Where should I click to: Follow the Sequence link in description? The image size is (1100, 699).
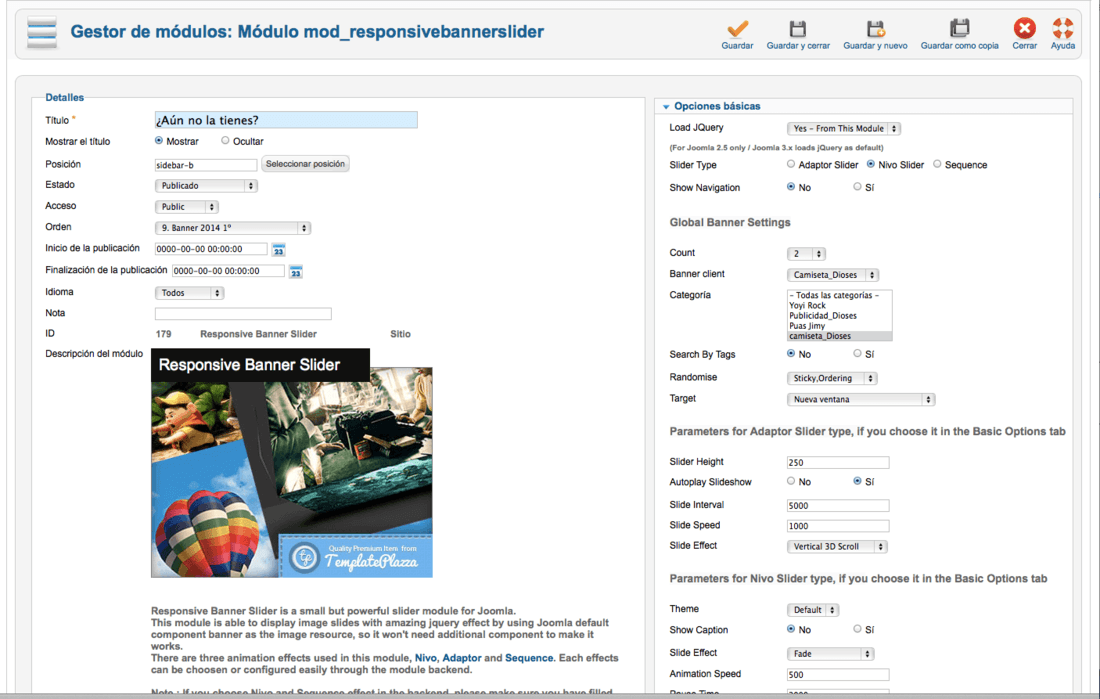click(x=529, y=658)
